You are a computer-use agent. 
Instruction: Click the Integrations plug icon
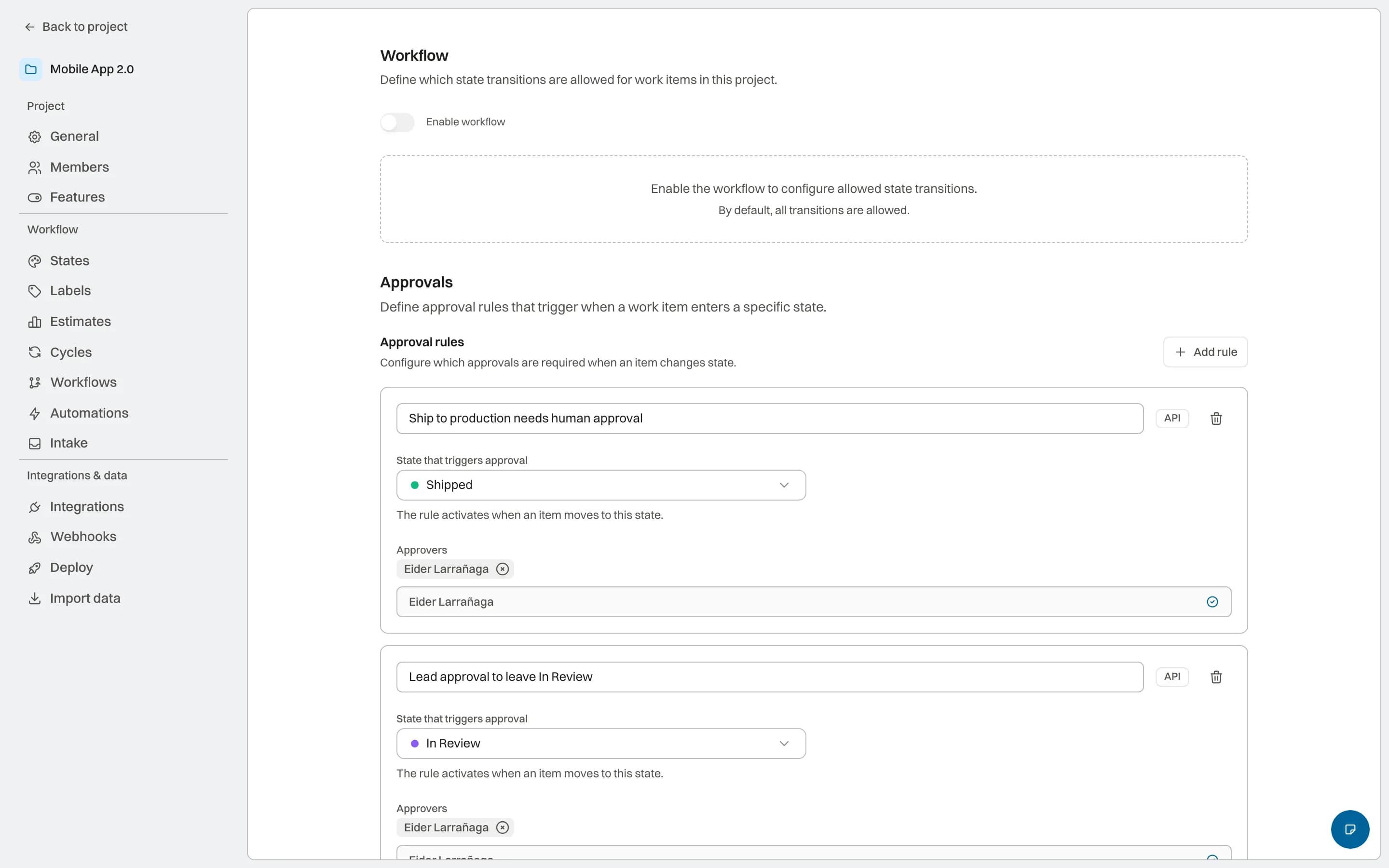35,507
